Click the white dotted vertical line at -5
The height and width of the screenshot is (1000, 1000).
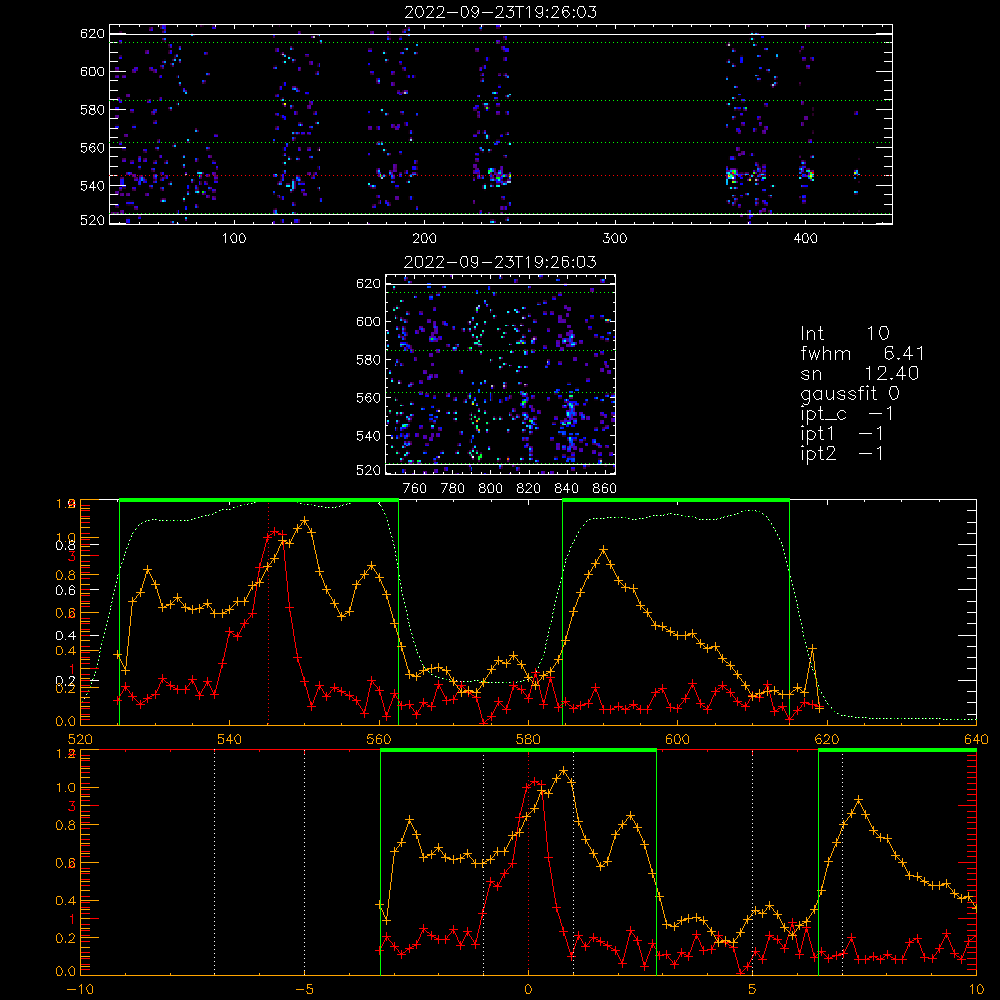304,862
